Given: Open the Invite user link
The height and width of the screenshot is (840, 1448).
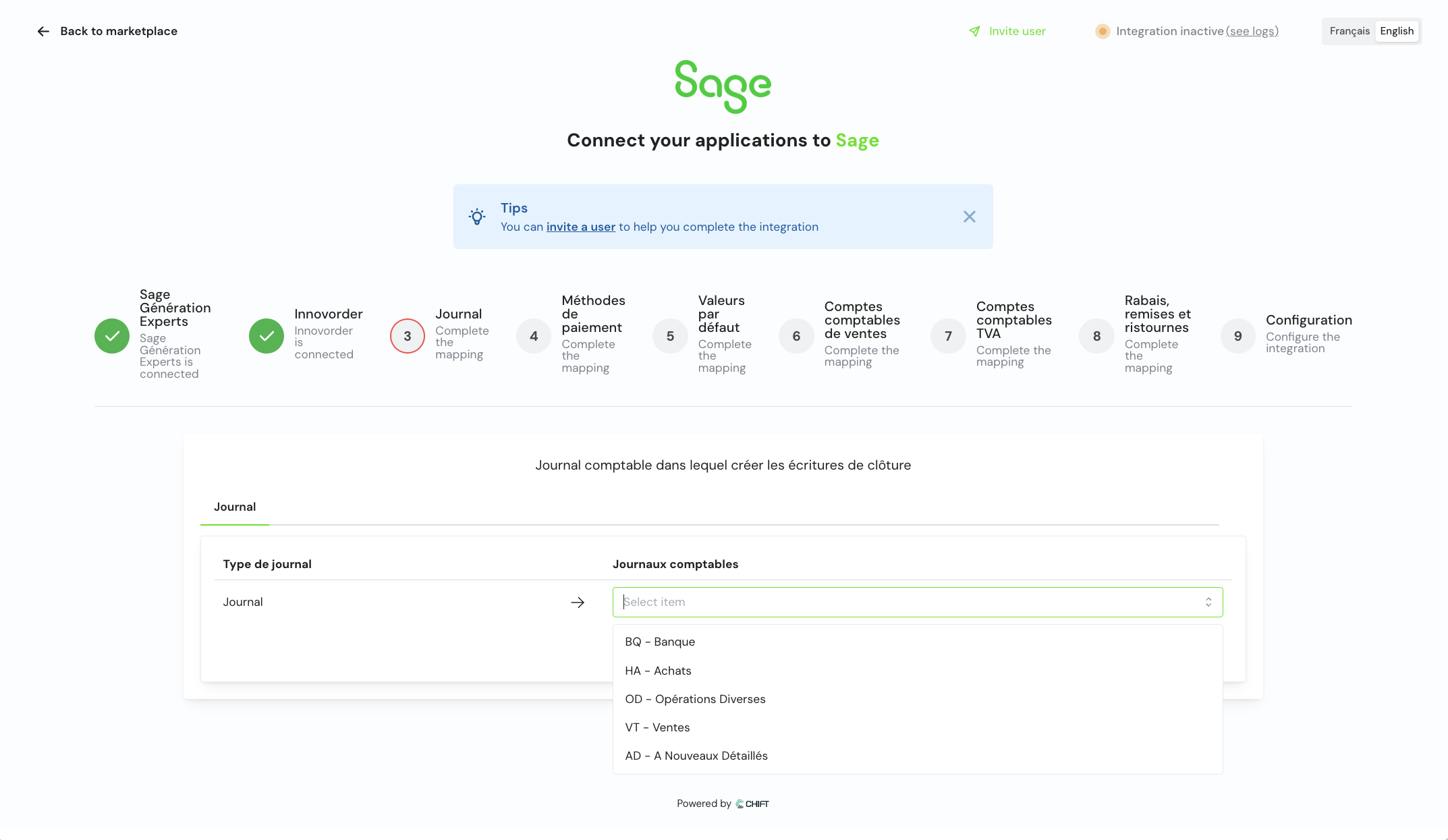Looking at the screenshot, I should point(1017,31).
